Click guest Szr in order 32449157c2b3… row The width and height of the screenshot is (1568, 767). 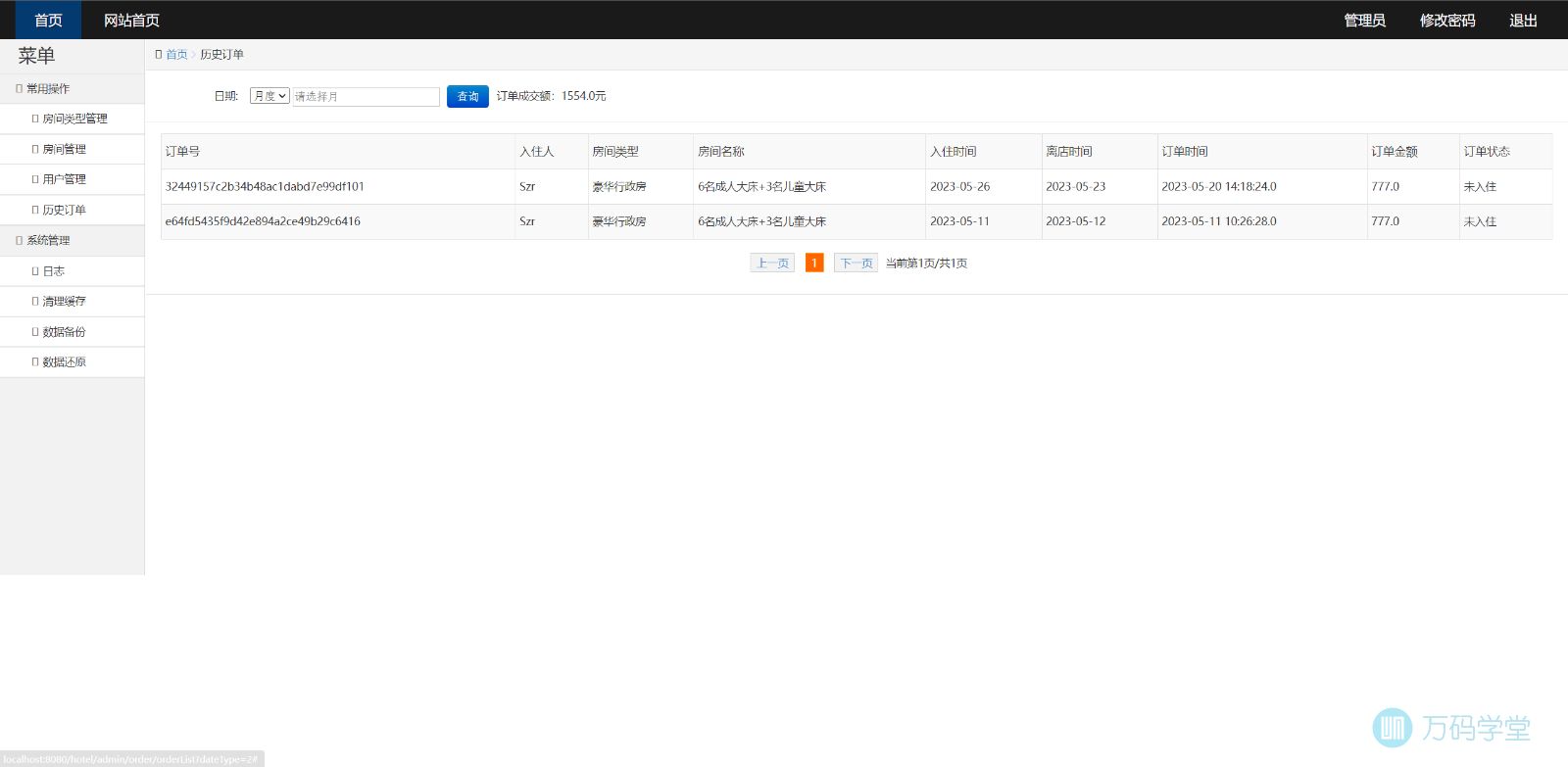[x=527, y=186]
